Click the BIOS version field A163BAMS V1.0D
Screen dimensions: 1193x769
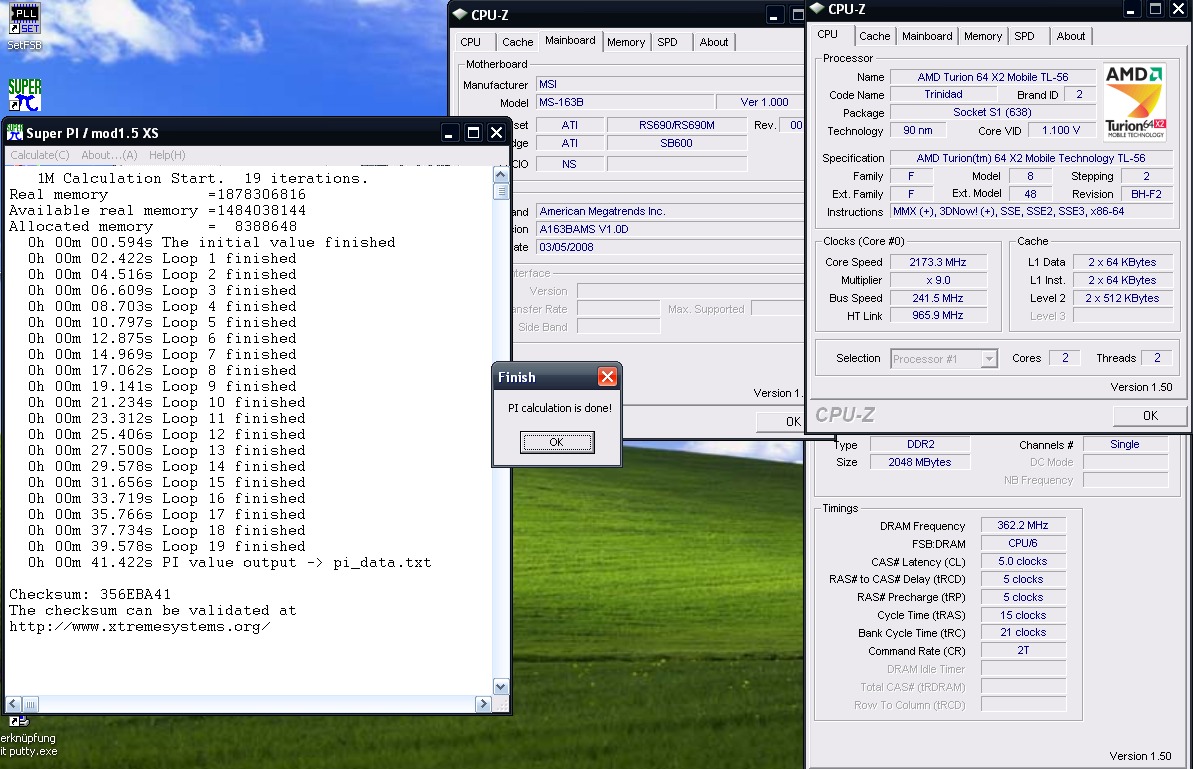click(x=670, y=229)
